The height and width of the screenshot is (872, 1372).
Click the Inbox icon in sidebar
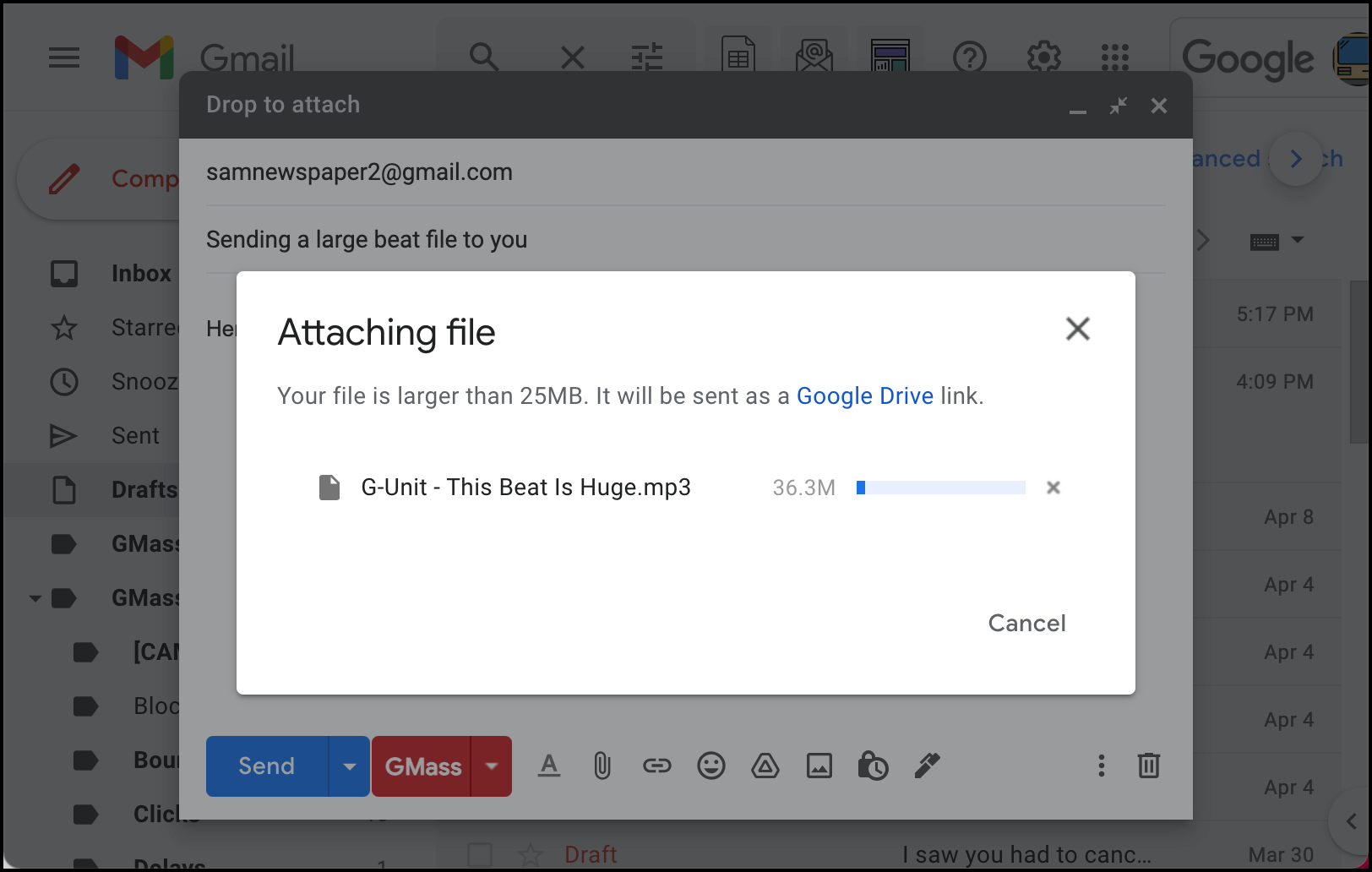point(64,274)
